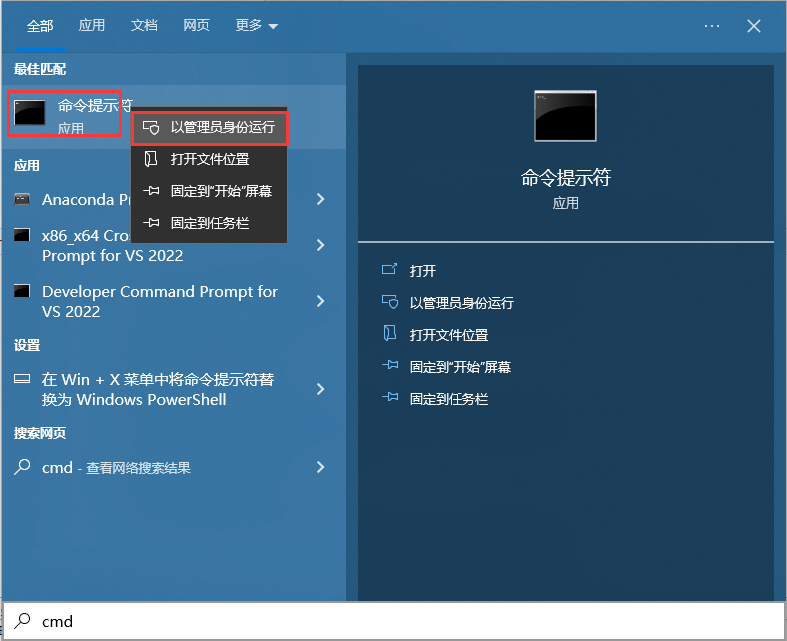Expand the Anaconda Prompt chevron
This screenshot has height=641, width=787.
(320, 199)
